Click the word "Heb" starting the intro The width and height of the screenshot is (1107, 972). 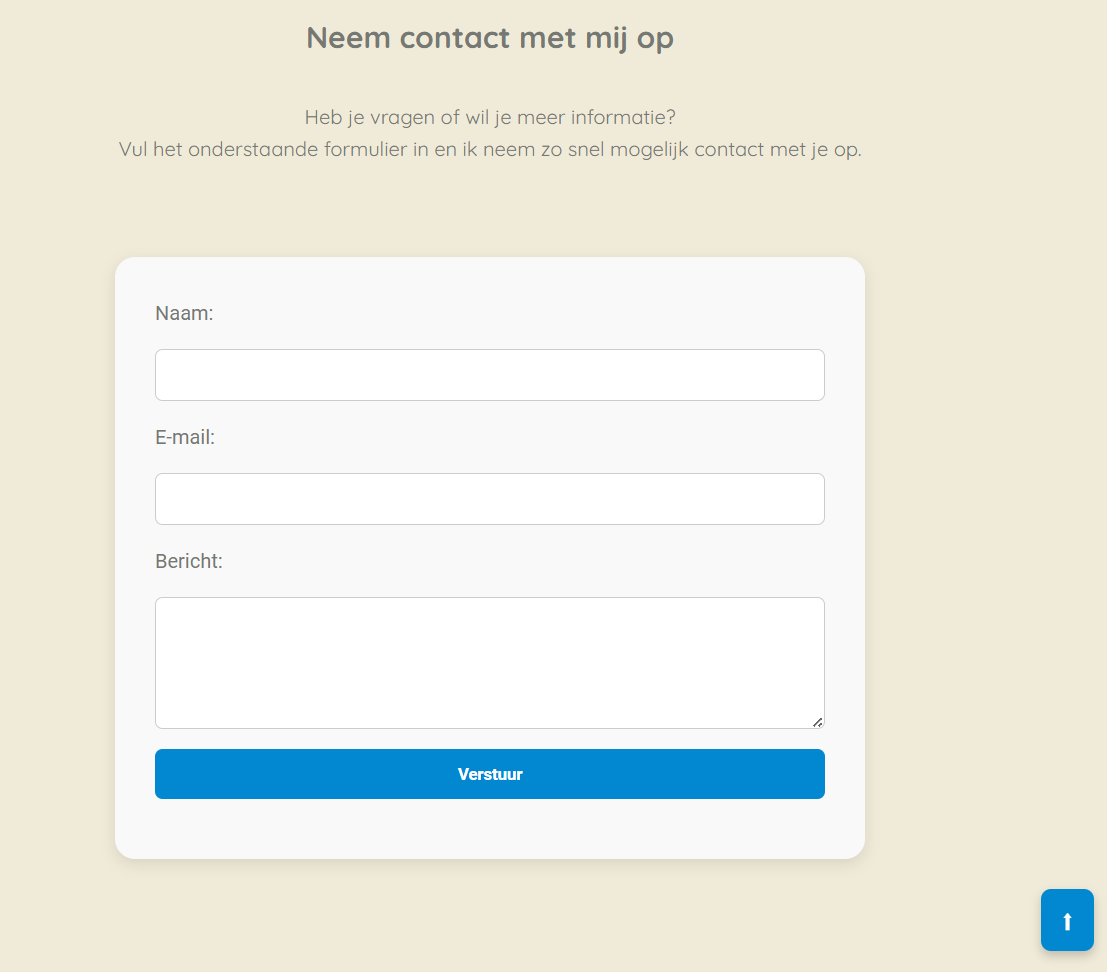[x=323, y=118]
